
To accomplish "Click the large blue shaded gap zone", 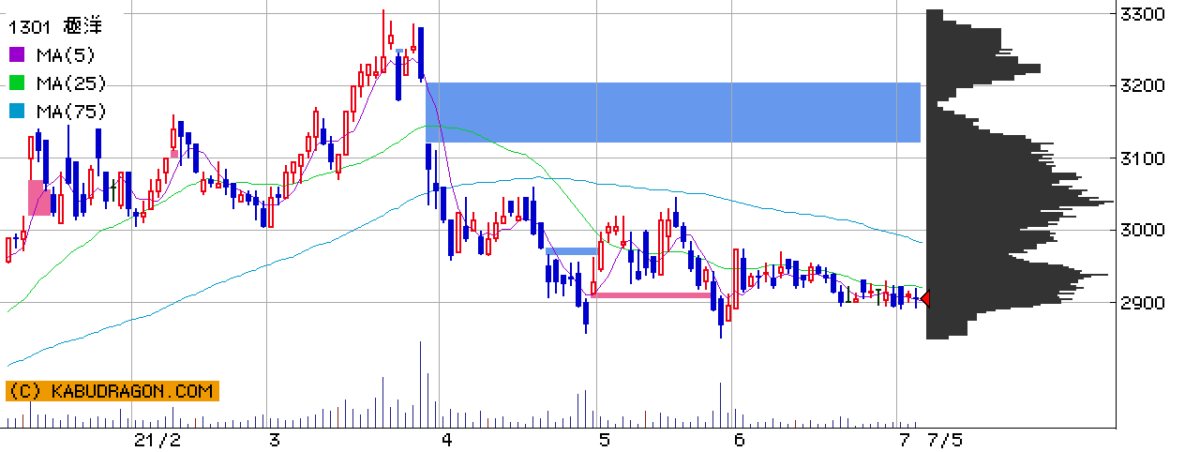I will (x=673, y=112).
